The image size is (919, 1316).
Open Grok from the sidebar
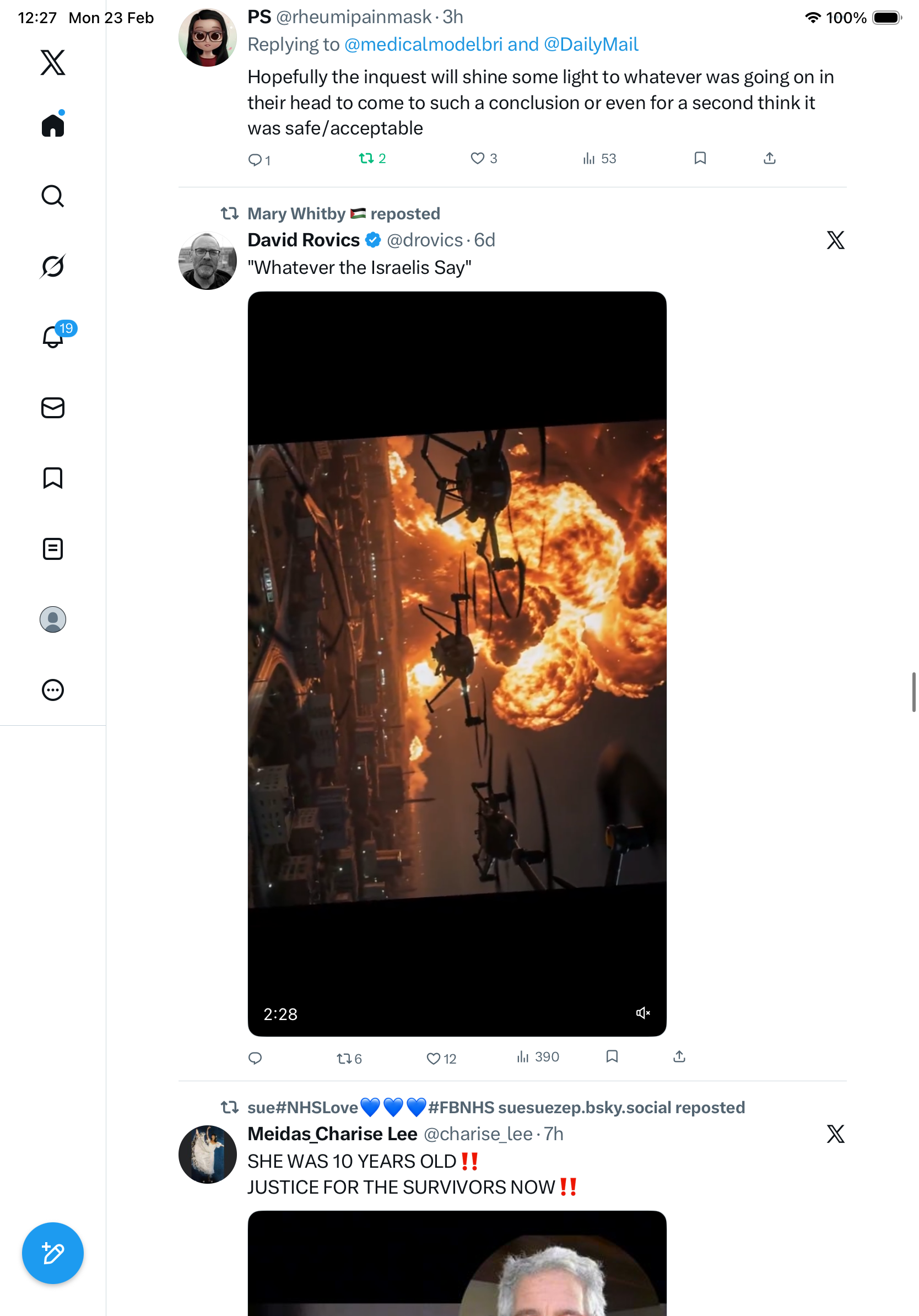pos(53,267)
